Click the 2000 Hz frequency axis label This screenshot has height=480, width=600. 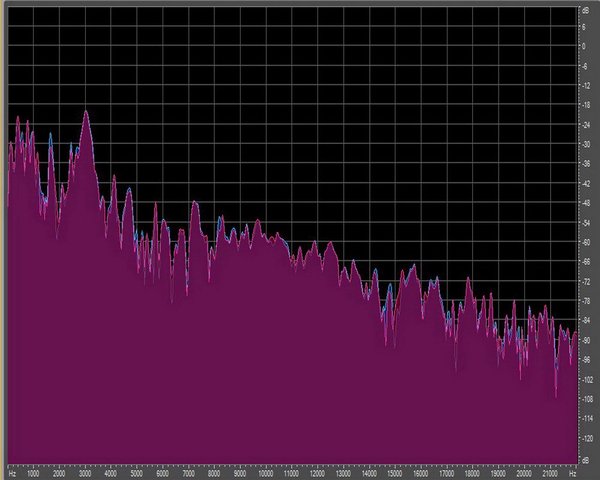click(59, 474)
